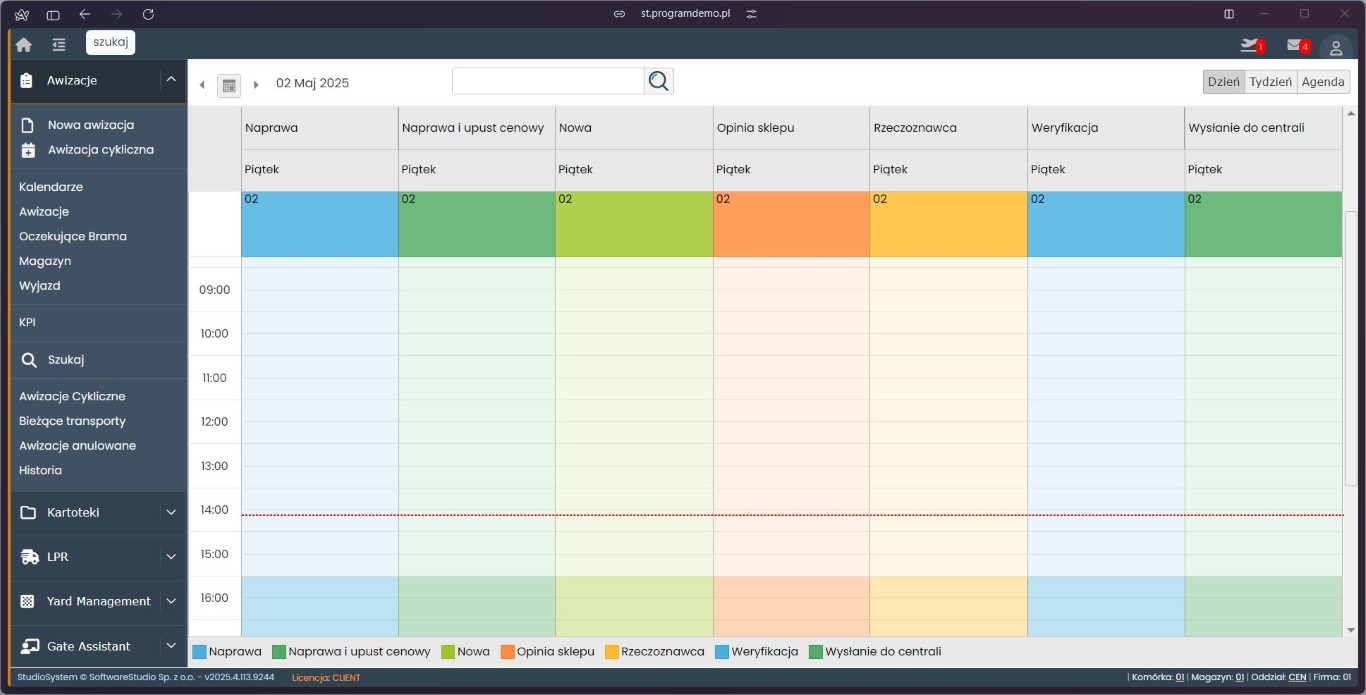Screen dimensions: 1366x695
Task: Click the szukaj button in top bar
Action: 110,43
